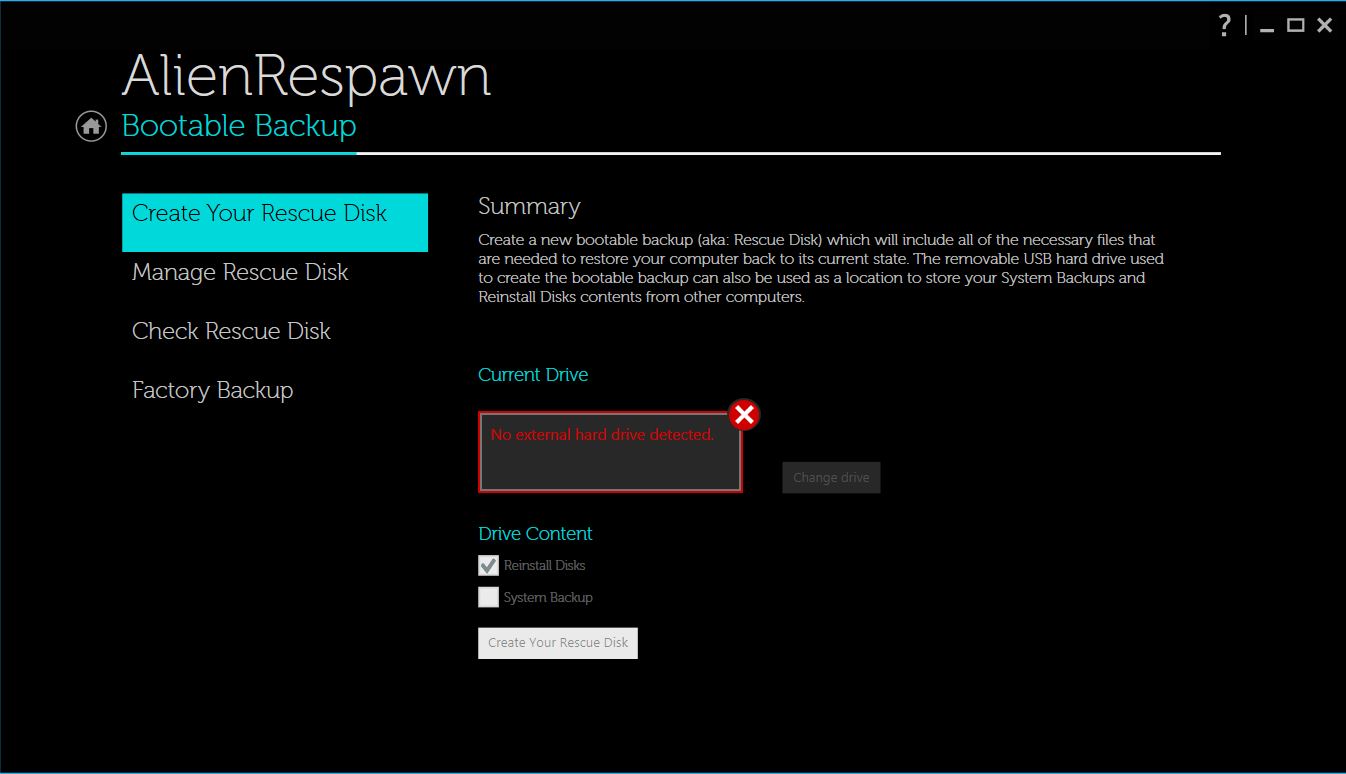Click the Change drive button
This screenshot has width=1346, height=774.
[831, 477]
